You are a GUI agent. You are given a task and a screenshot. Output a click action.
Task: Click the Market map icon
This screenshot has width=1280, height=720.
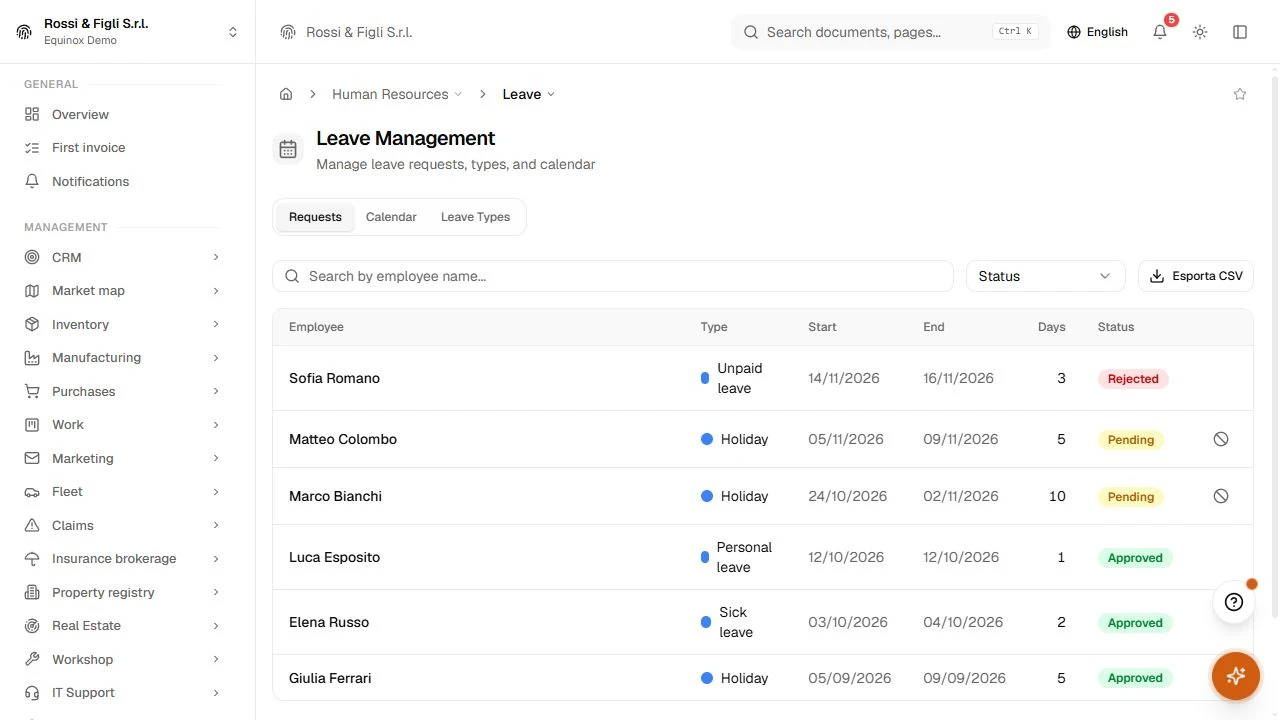(x=32, y=291)
